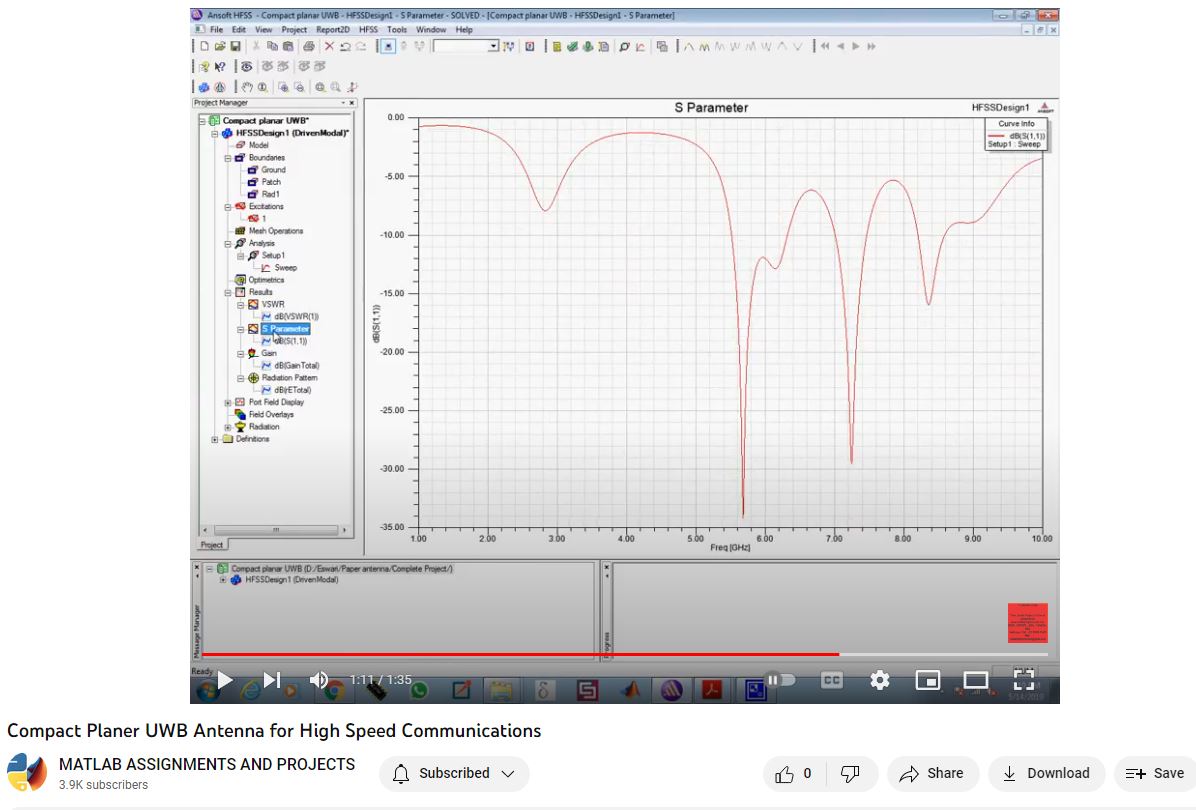Open the Report2D menu
This screenshot has width=1196, height=810.
[x=333, y=30]
